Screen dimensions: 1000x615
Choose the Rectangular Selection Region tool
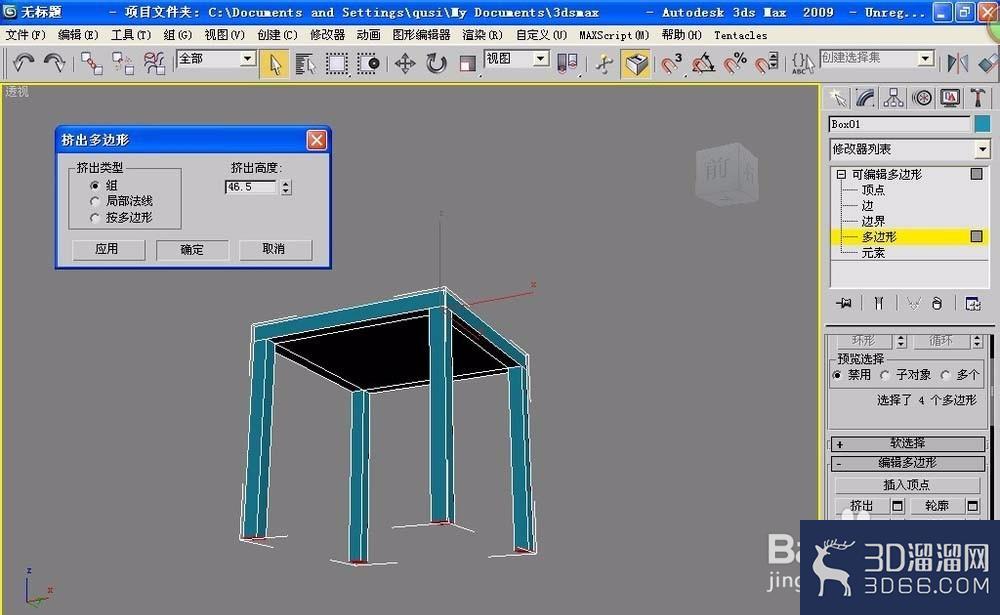[337, 64]
